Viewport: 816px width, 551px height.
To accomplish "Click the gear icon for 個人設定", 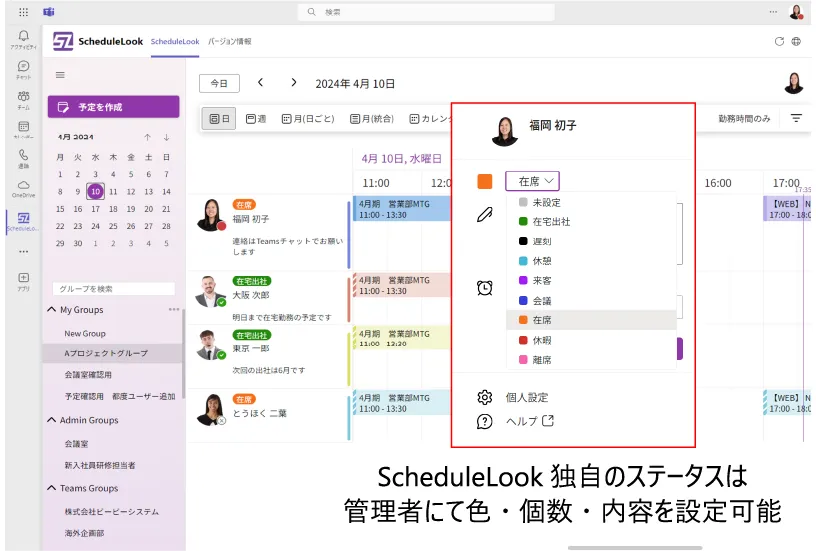I will click(x=484, y=398).
